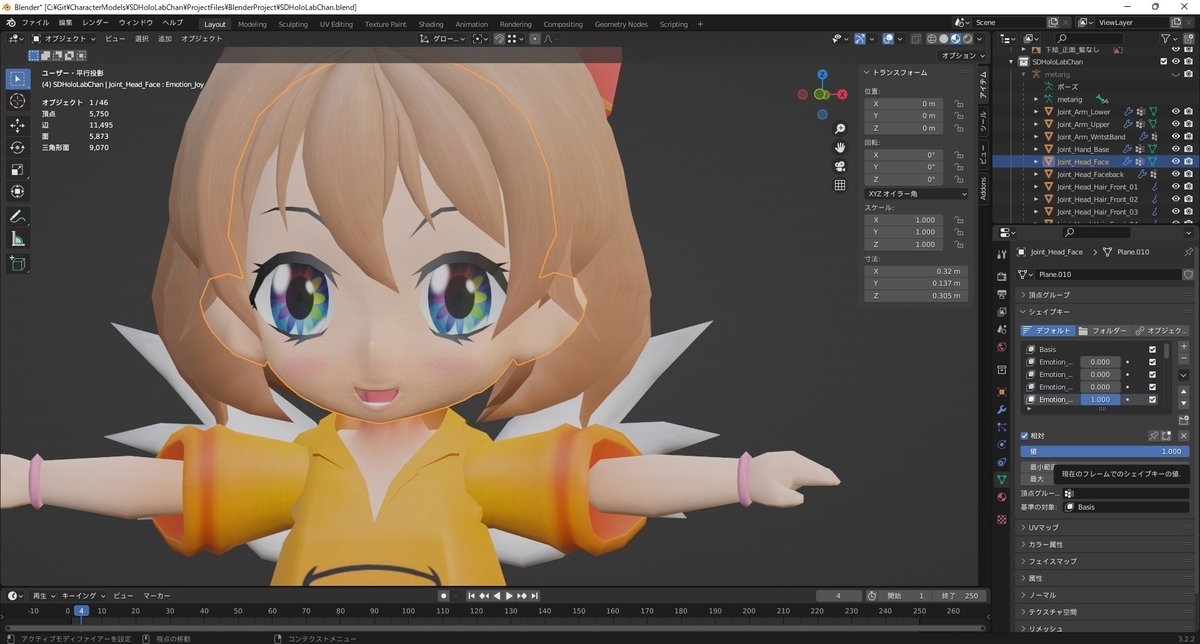Clear shape keys X button
Screen dimensions: 1200x644
1184,436
